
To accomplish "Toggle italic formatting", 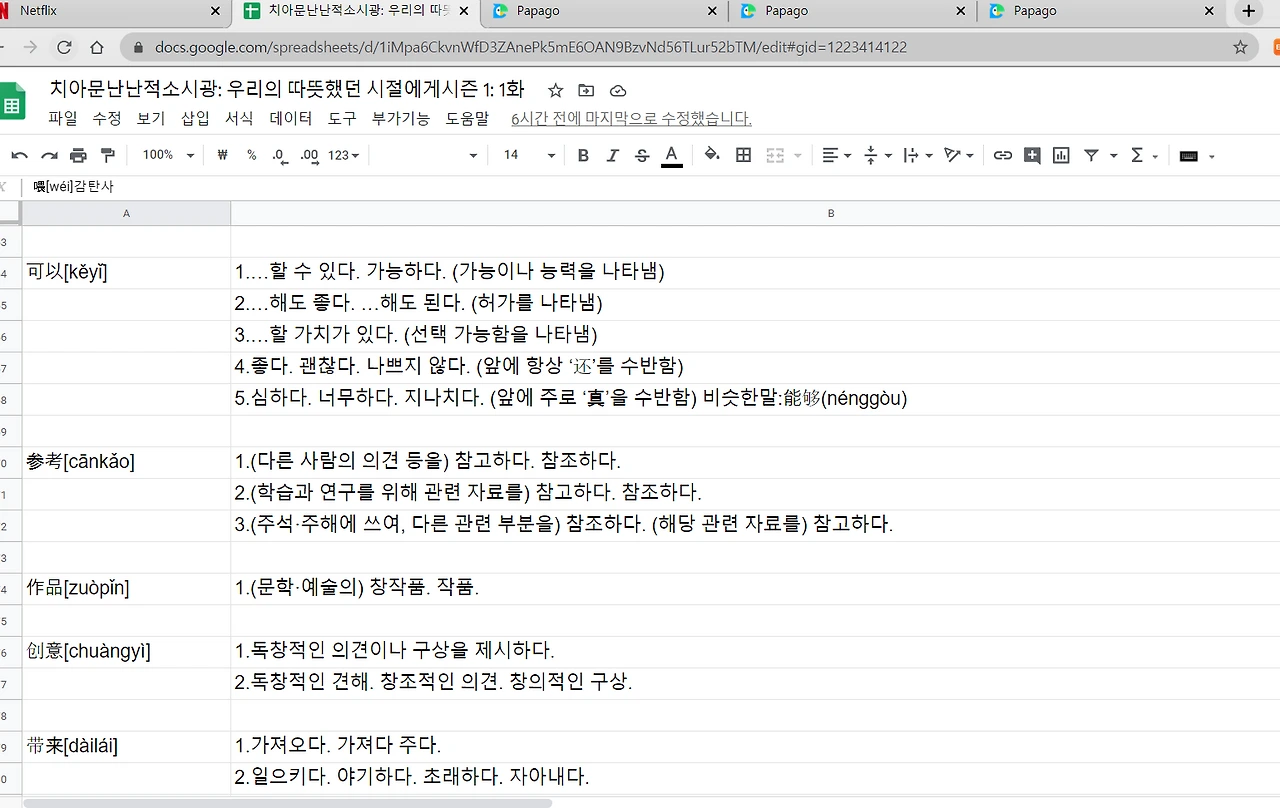I will (612, 155).
